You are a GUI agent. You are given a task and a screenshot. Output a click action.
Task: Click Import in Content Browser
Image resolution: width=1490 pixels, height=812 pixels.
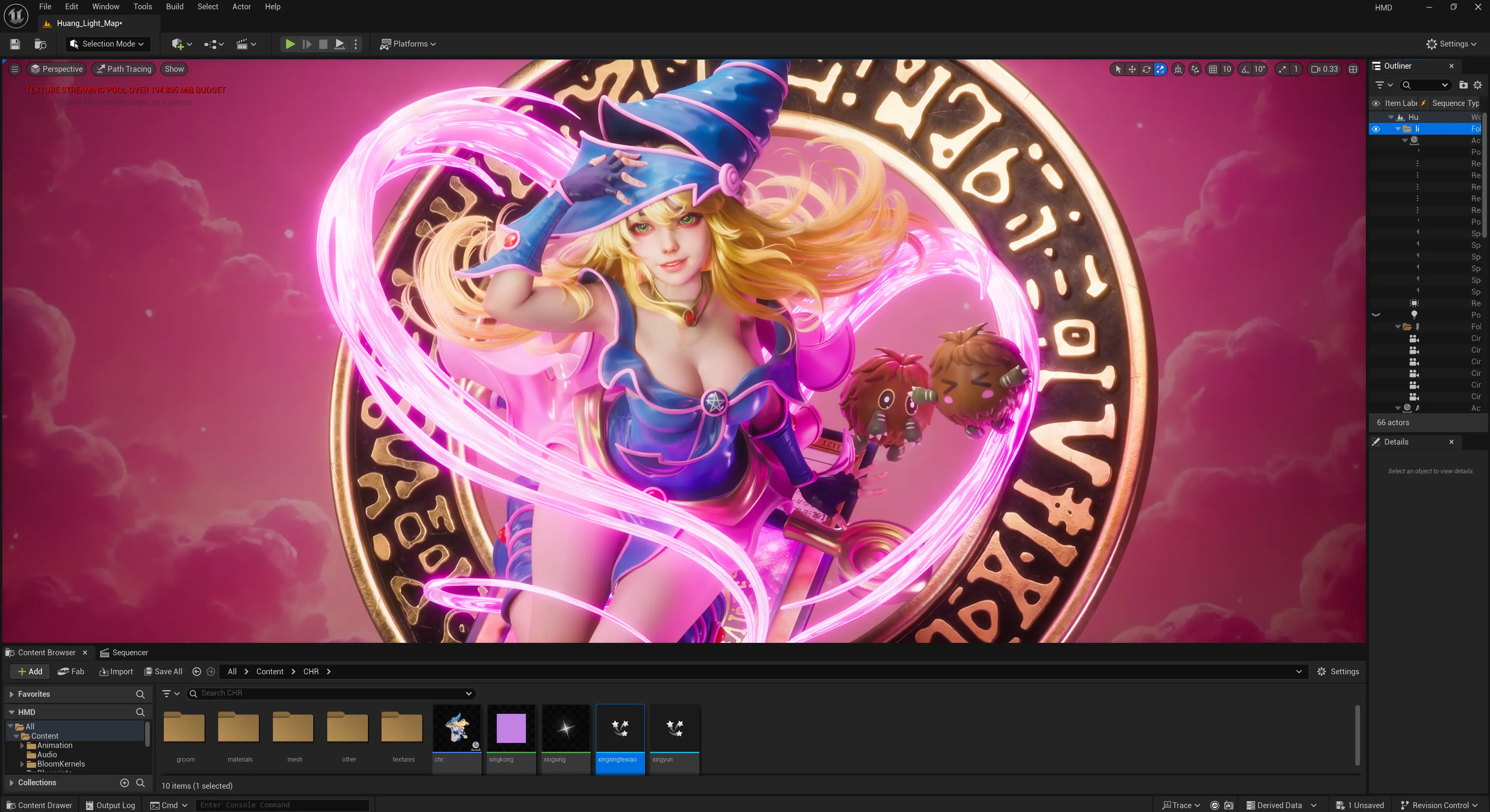click(x=116, y=672)
